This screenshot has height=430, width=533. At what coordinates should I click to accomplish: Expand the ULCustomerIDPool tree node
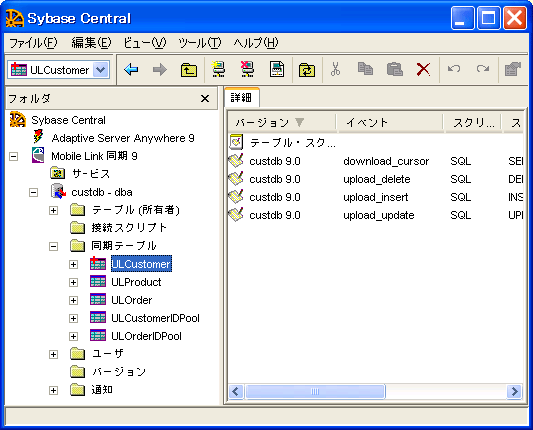[x=73, y=318]
